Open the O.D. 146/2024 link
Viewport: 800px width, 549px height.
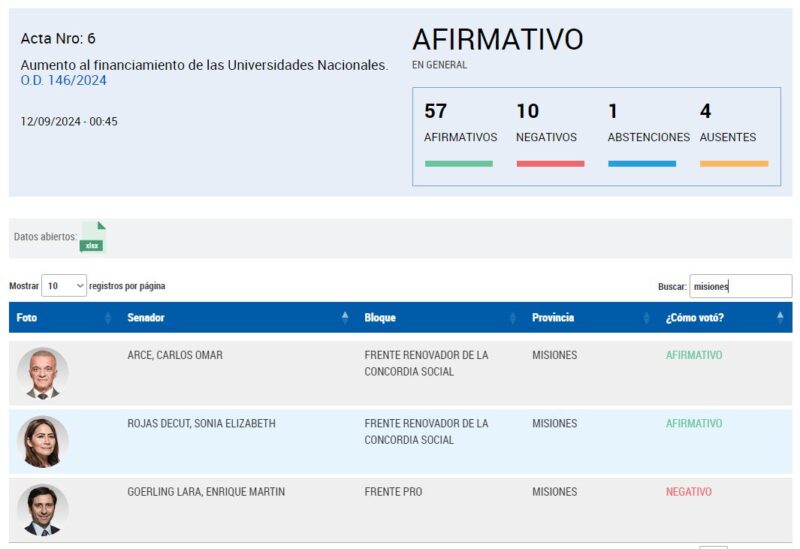pyautogui.click(x=63, y=80)
